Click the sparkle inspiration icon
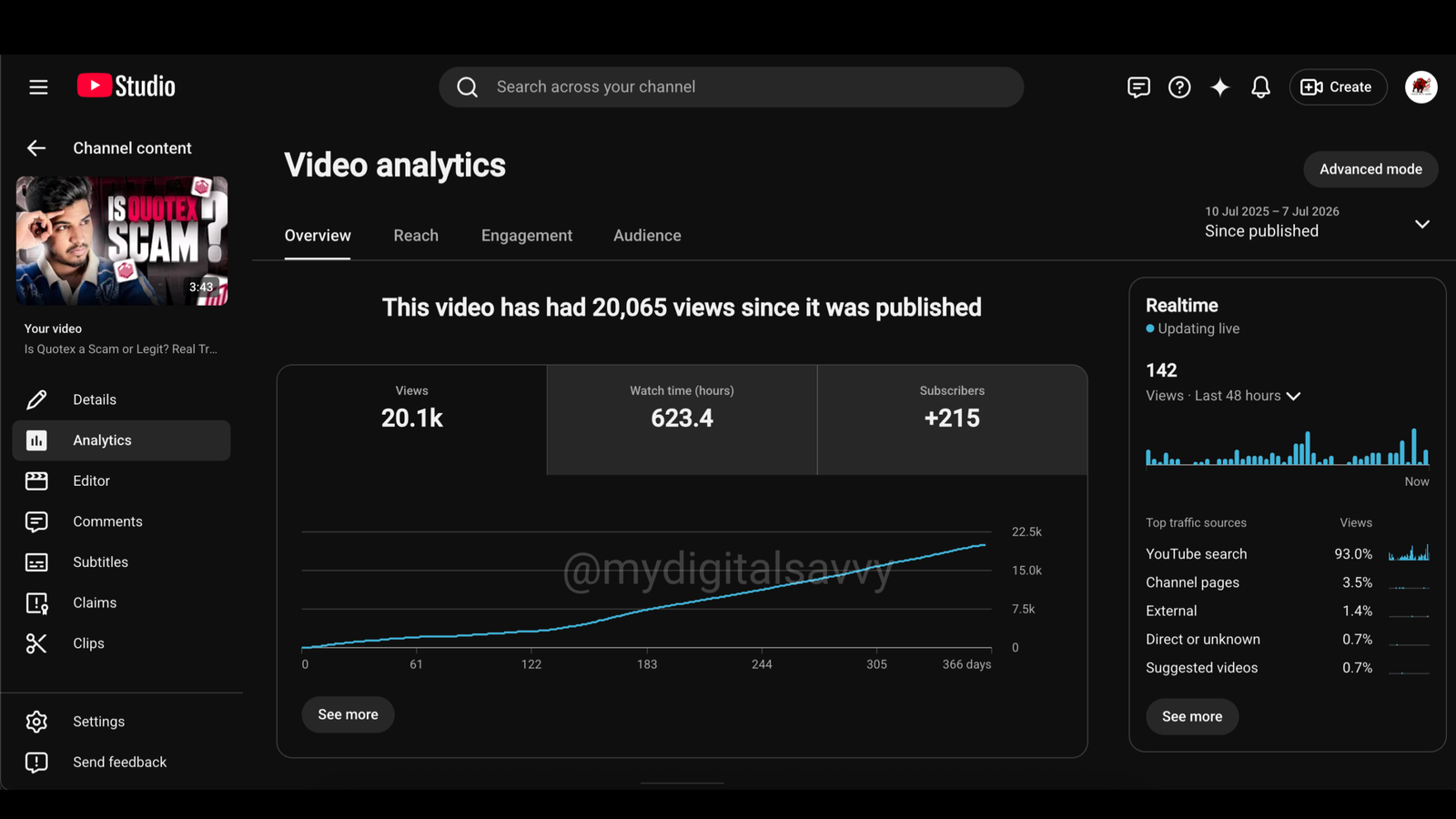Viewport: 1456px width, 819px height. [x=1220, y=87]
